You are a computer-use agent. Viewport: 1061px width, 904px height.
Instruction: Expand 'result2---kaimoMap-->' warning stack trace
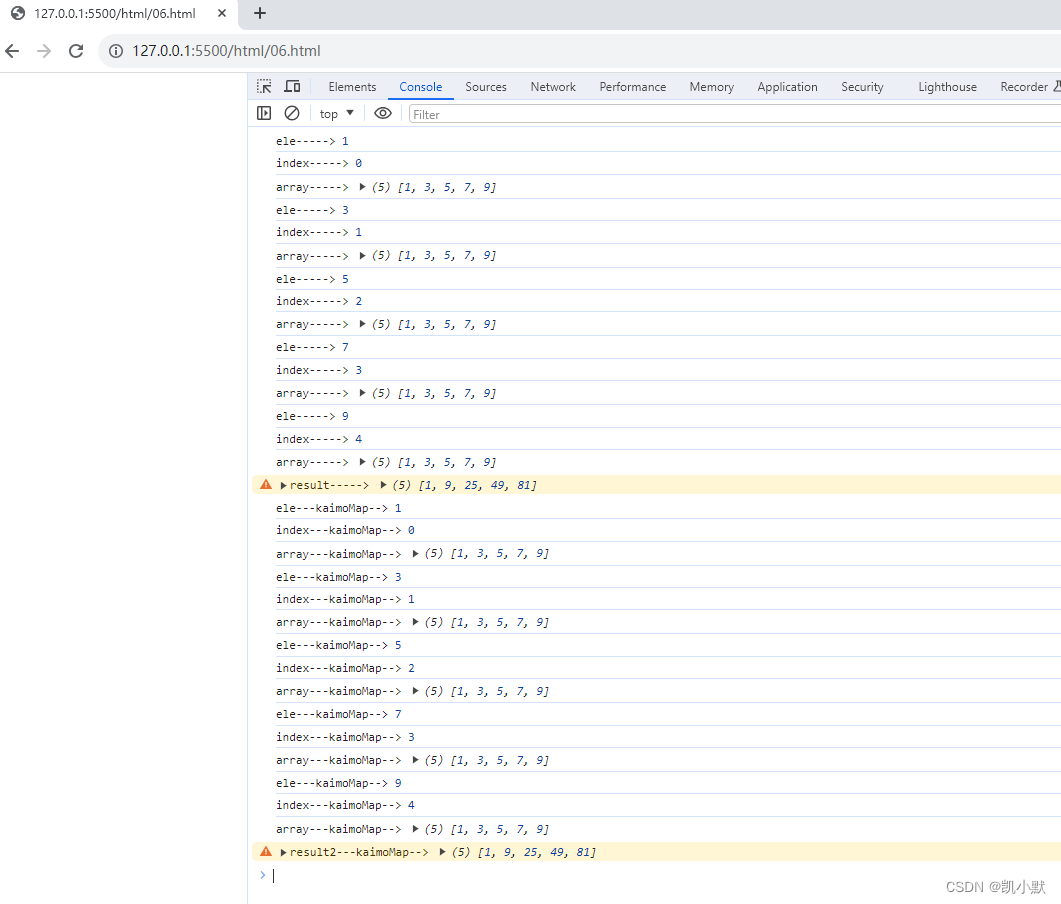point(284,852)
